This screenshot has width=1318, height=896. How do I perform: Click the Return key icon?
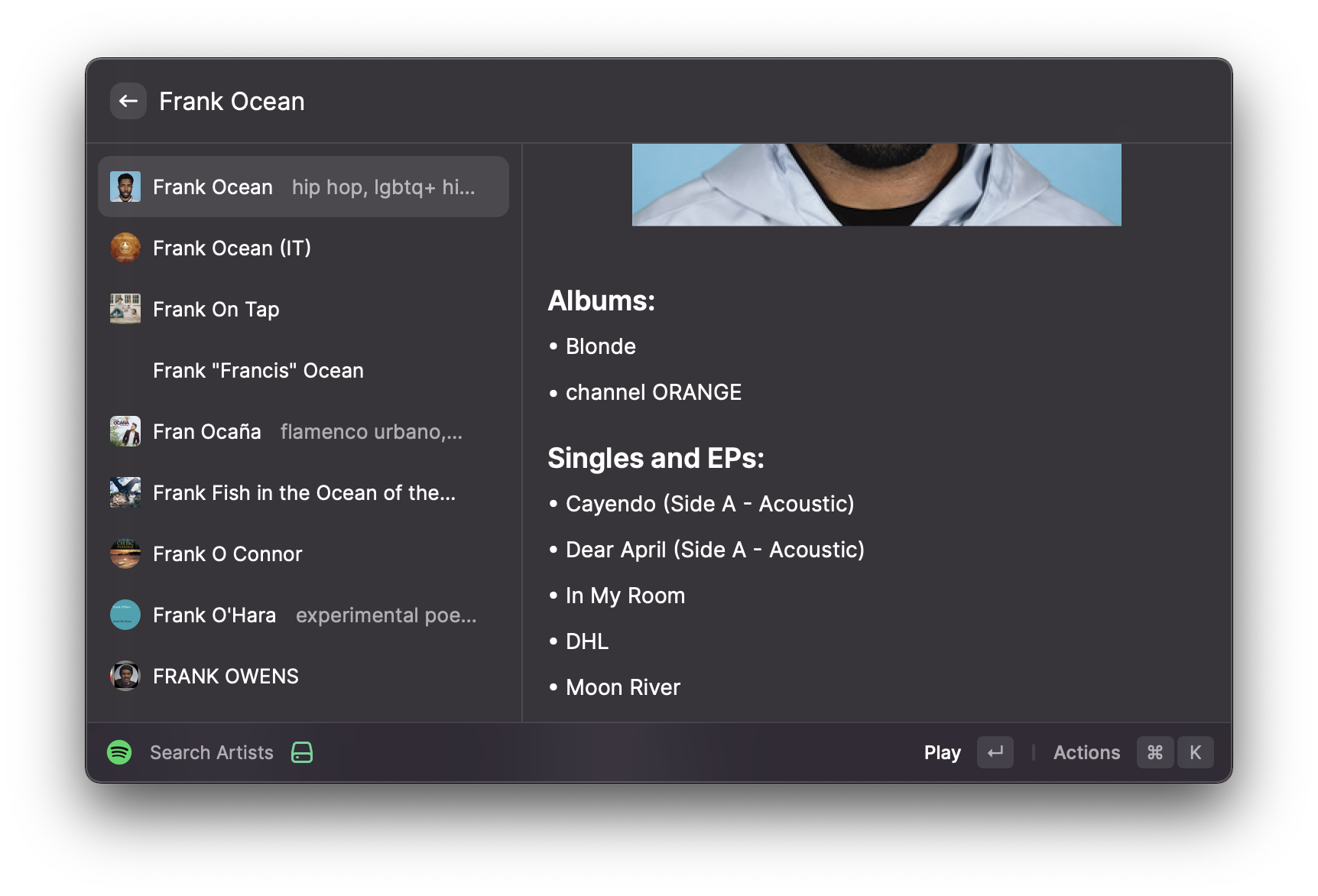pos(995,752)
